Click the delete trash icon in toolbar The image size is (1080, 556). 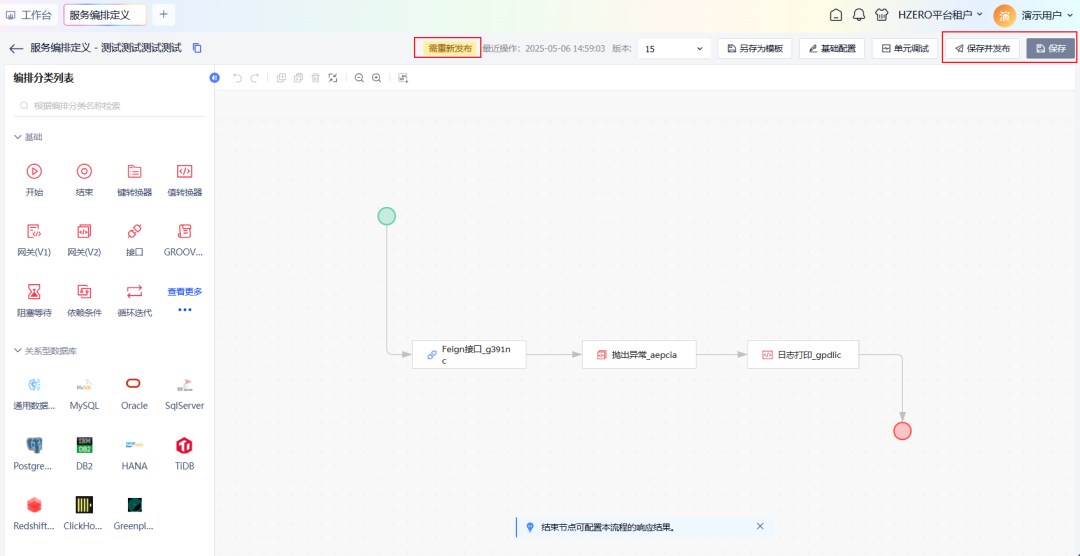(315, 78)
